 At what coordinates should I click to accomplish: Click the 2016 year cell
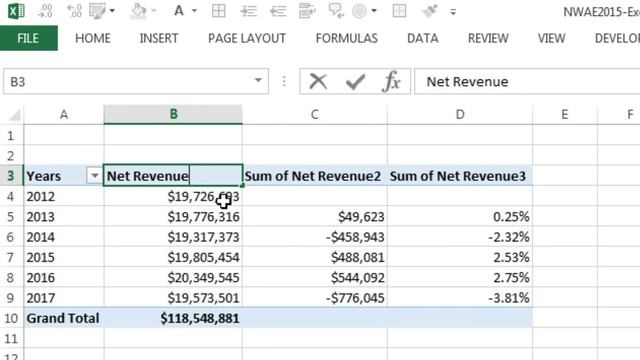64,278
